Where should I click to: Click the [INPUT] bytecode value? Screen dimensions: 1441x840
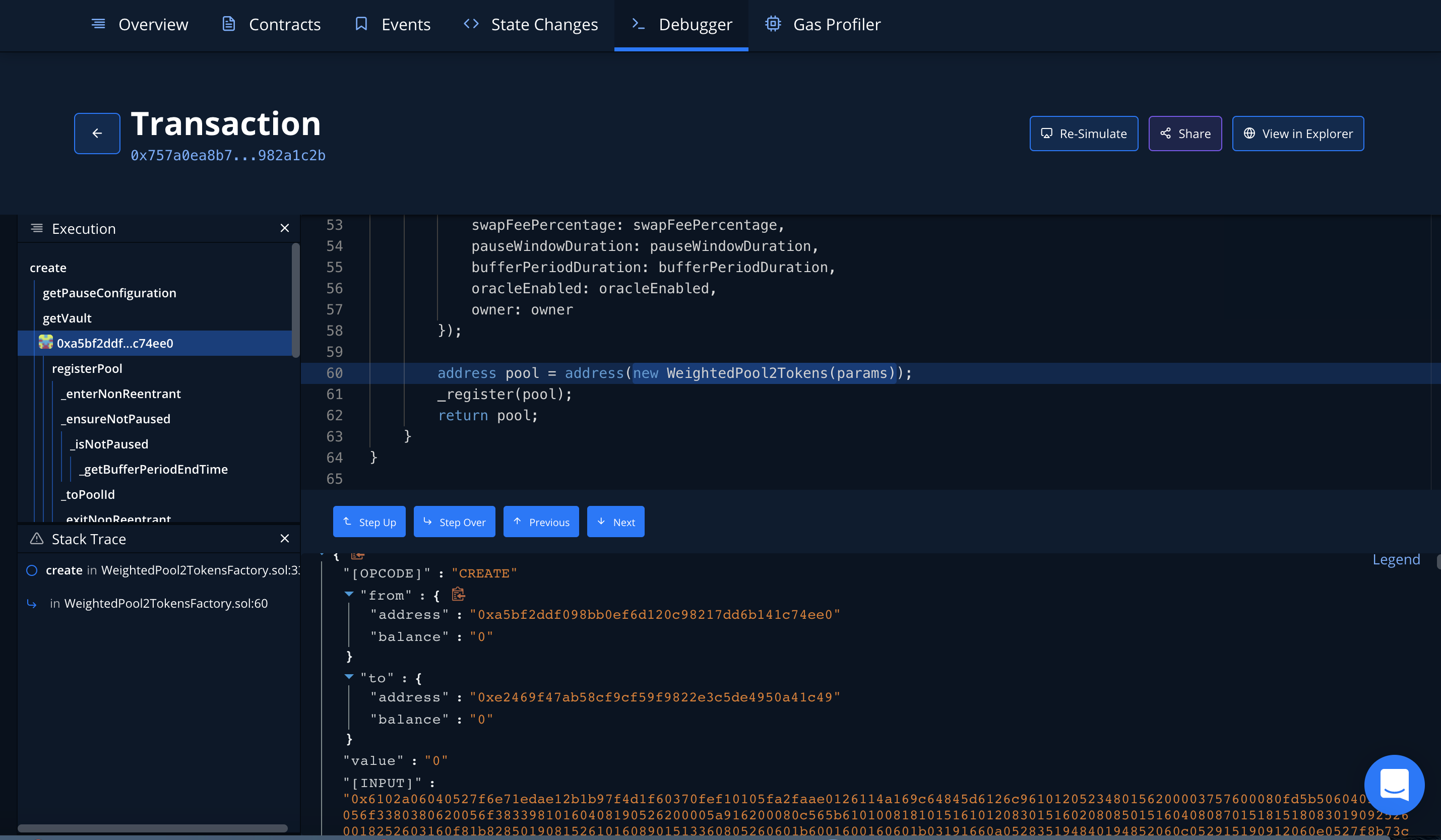(x=875, y=815)
